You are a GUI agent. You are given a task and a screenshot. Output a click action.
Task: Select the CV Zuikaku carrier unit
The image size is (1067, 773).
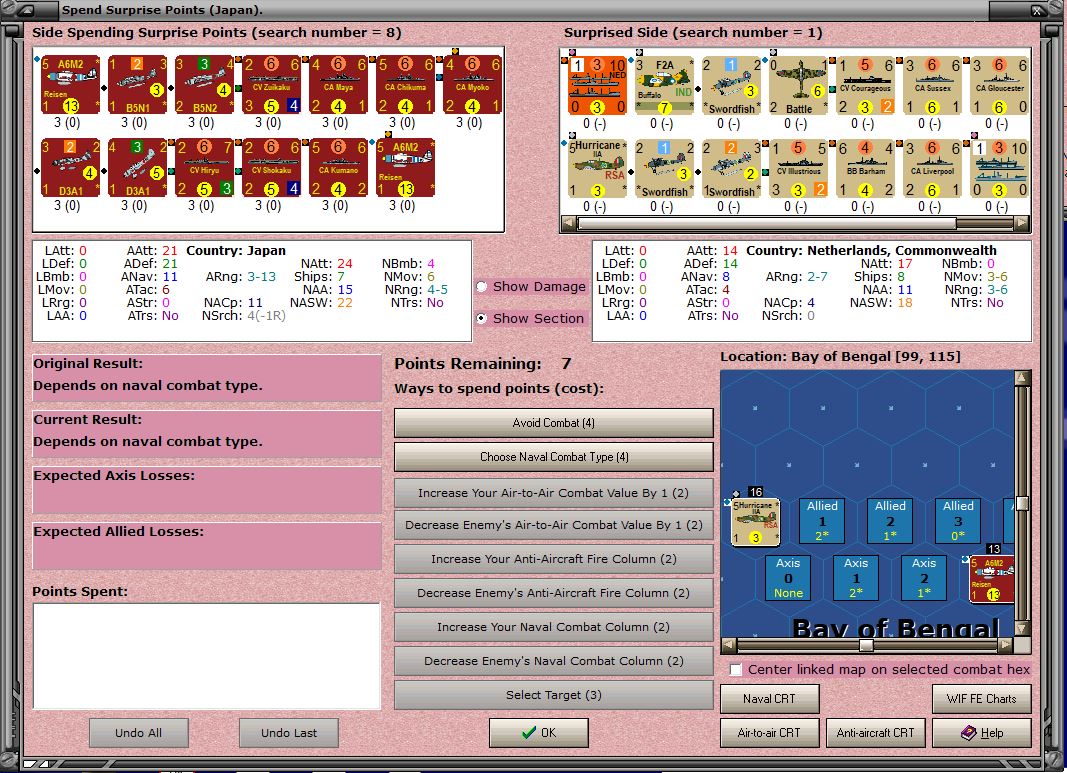tap(272, 85)
